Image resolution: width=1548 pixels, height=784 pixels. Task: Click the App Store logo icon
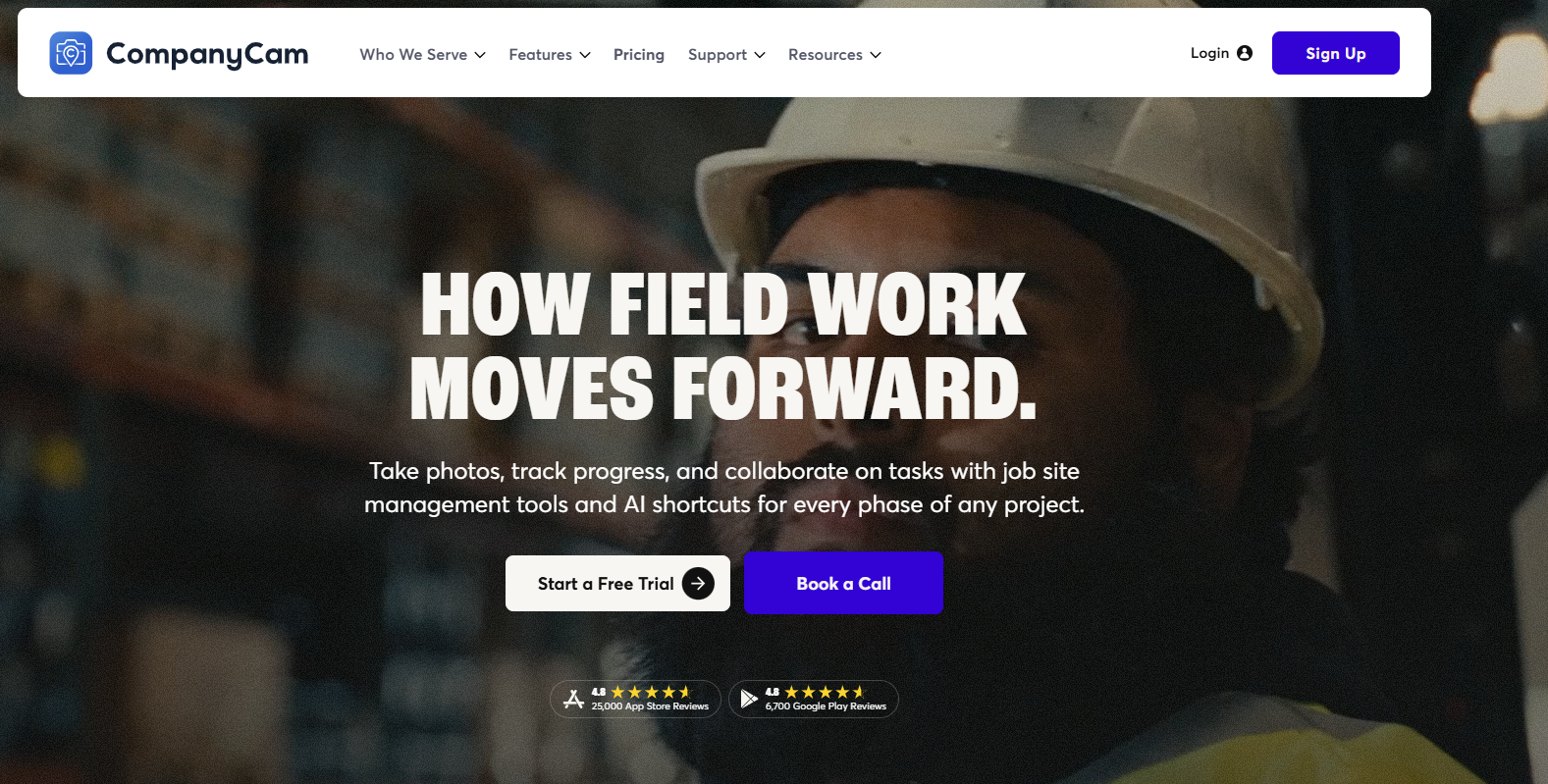(574, 699)
